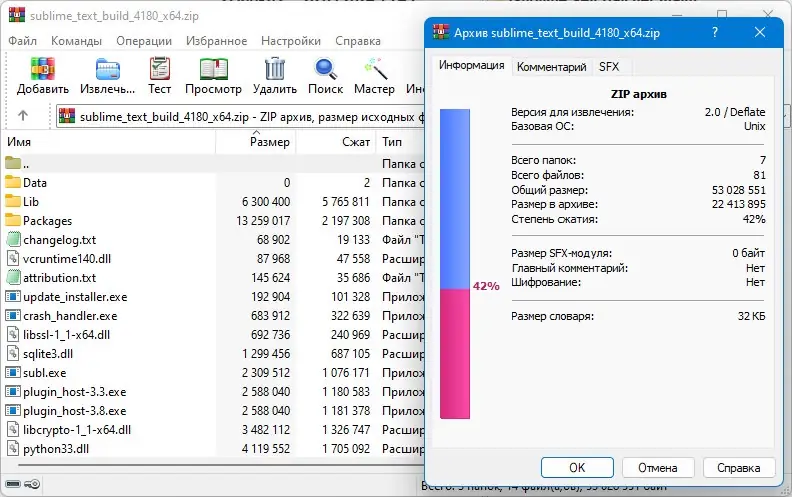Click the Общий размер value 53 028 551
This screenshot has height=497, width=792.
click(x=738, y=190)
